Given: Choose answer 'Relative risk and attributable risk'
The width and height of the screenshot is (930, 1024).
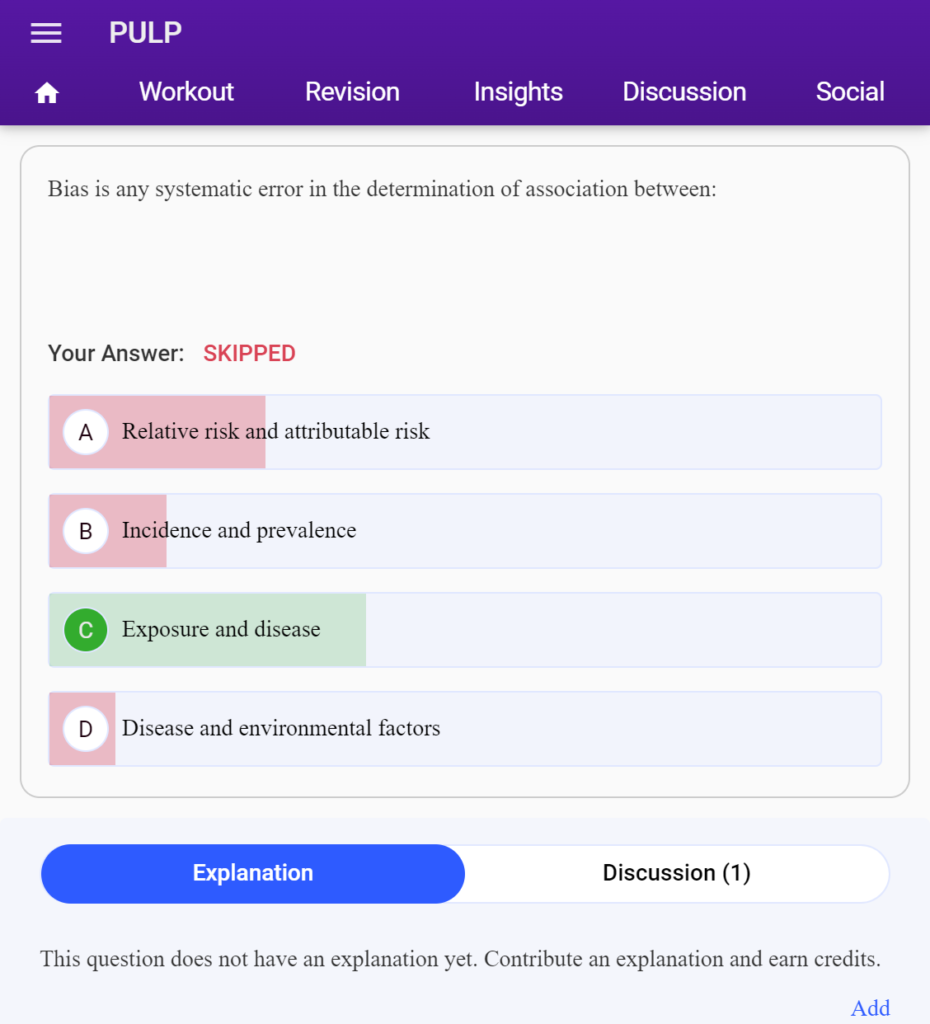Looking at the screenshot, I should click(465, 432).
